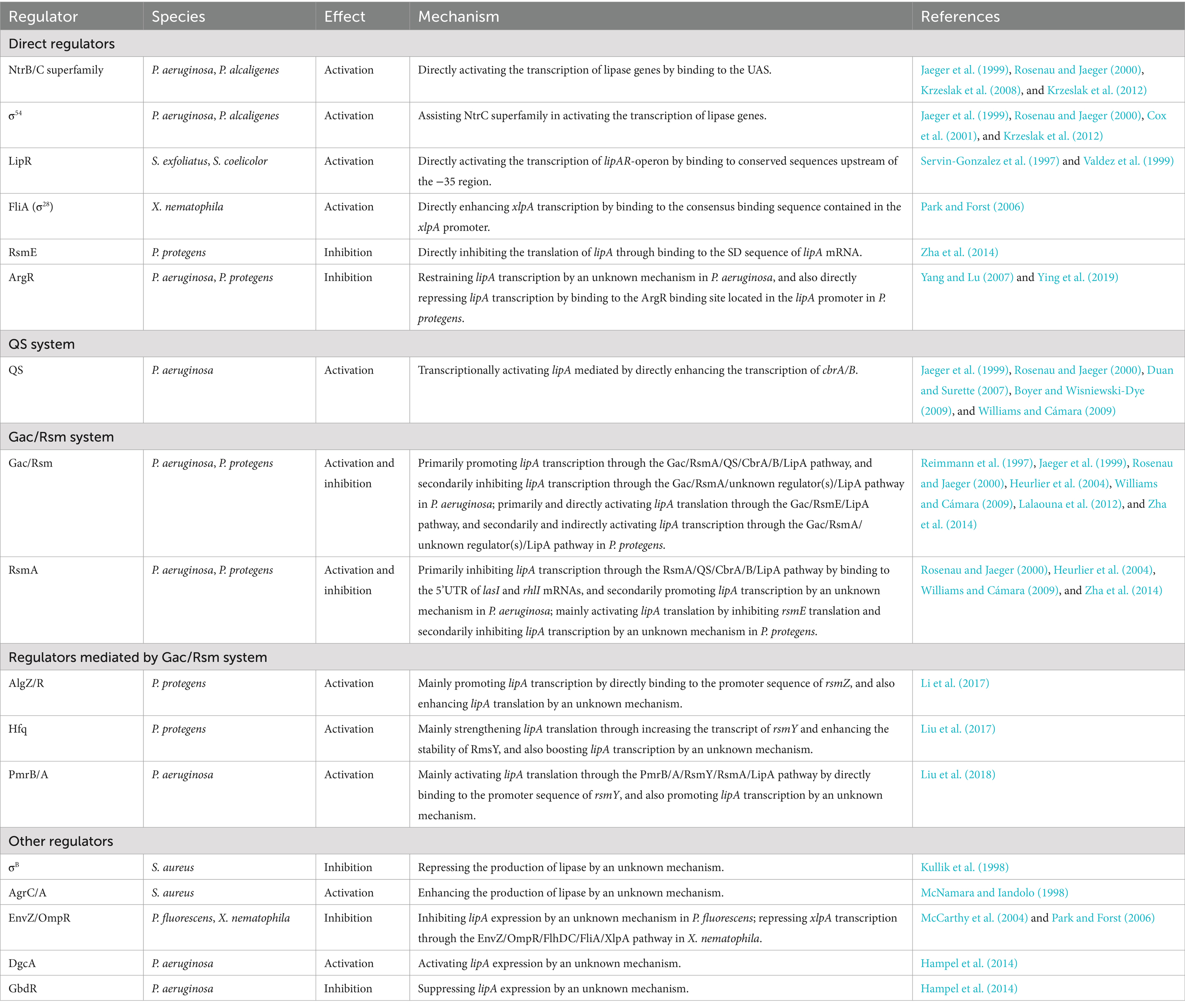
Task: Open Jaeger et al. (1999) in NtrB/C row
Action: (964, 70)
